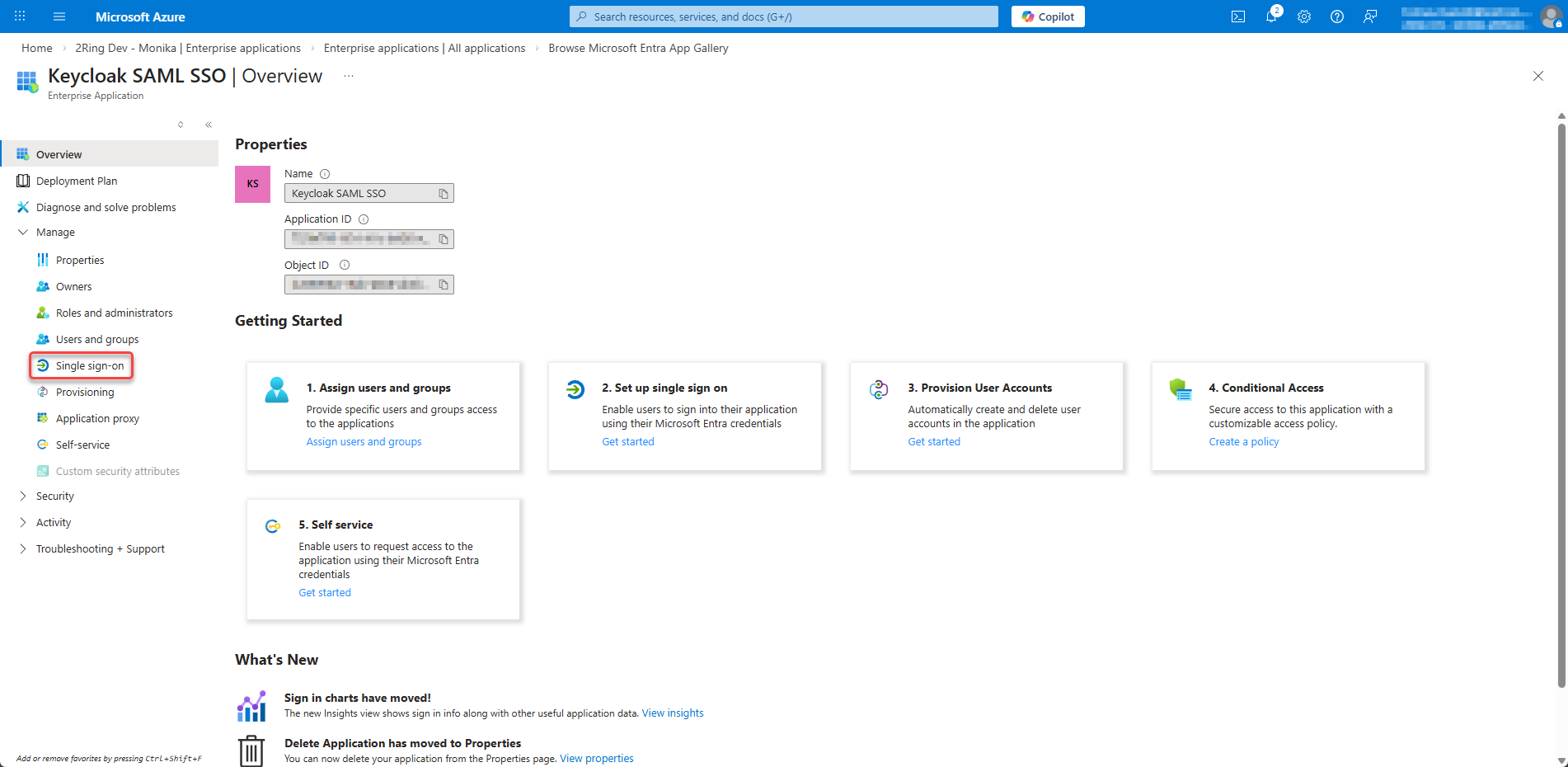
Task: Click the help question mark icon
Action: pos(1336,16)
